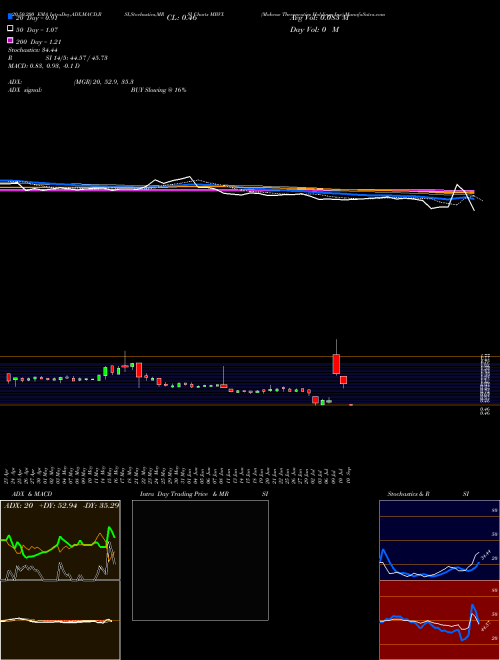This screenshot has width=500, height=660.
Task: Click the 'Day Vol: 0 M' label
Action: click(314, 30)
